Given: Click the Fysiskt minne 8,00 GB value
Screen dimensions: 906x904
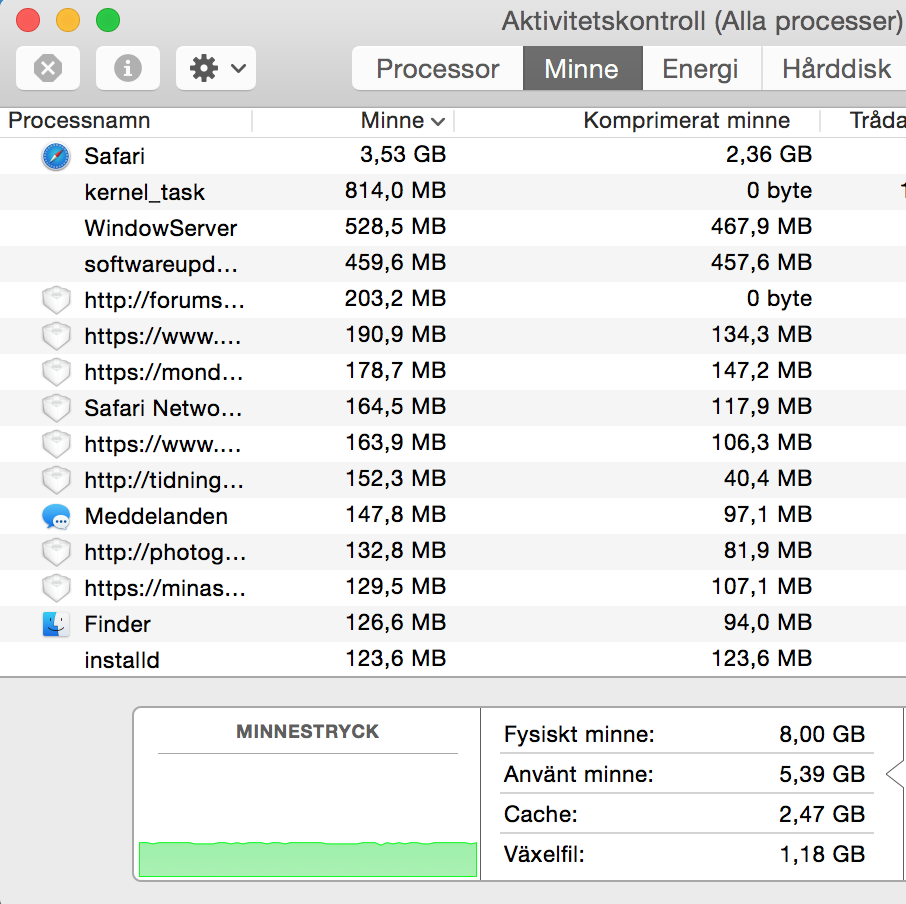Looking at the screenshot, I should click(822, 734).
